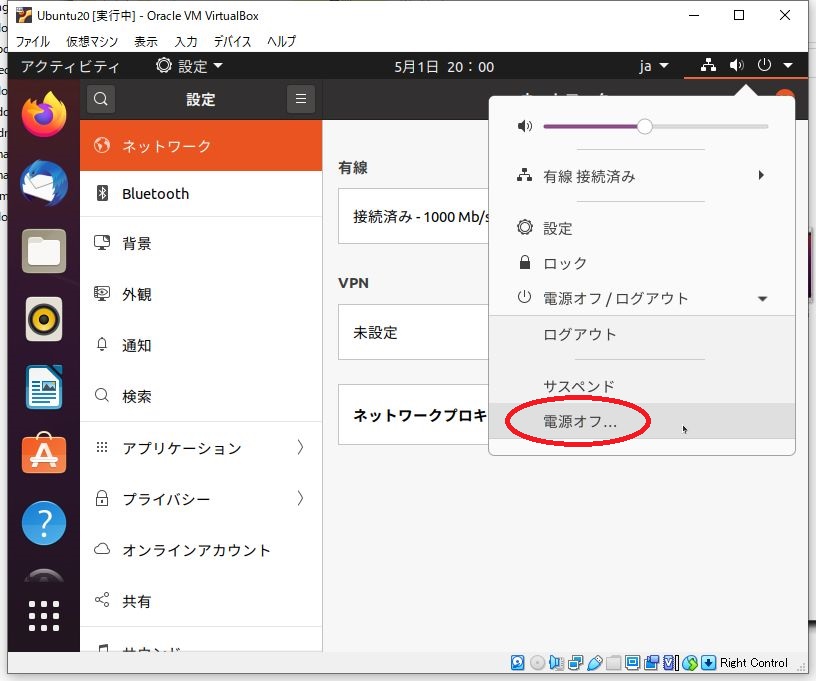This screenshot has width=816, height=681.
Task: Click VirtualBox audio status icon
Action: click(556, 662)
